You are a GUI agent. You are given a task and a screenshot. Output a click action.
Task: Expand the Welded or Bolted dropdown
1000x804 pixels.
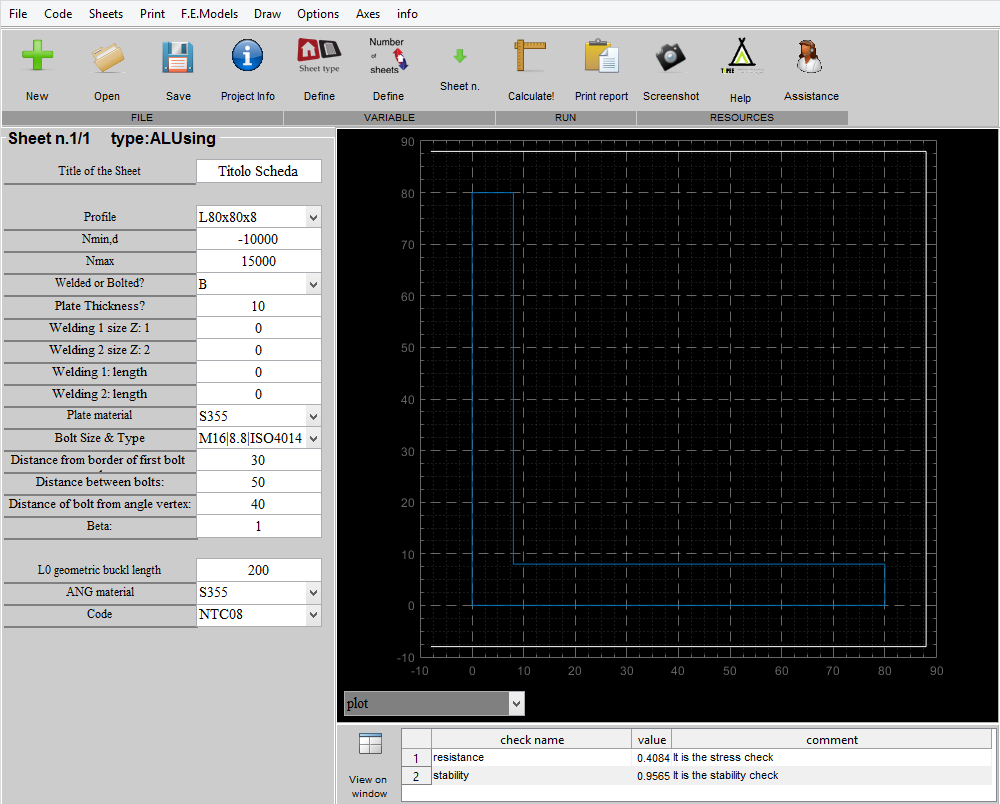click(313, 284)
